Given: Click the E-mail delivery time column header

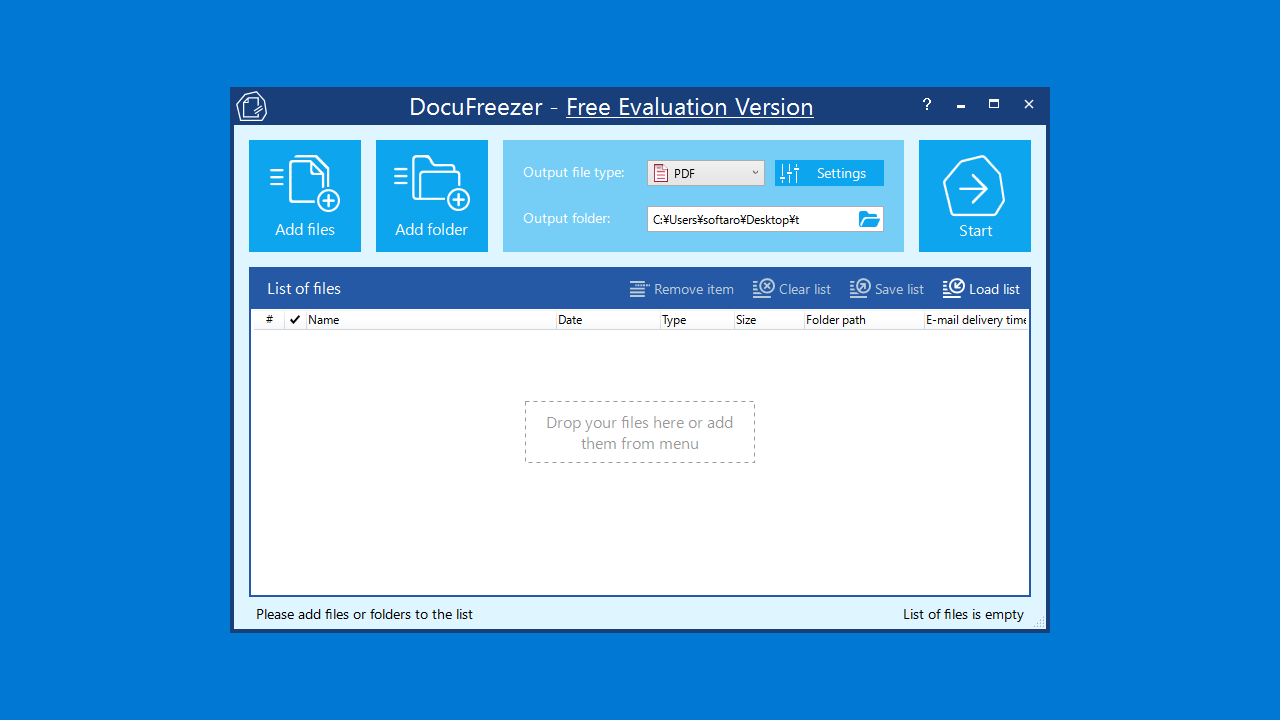Looking at the screenshot, I should tap(976, 320).
